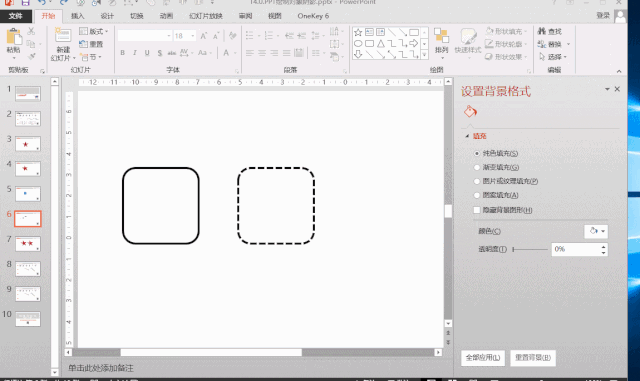Click the Justify alignment icon
This screenshot has height=381, width=640.
pyautogui.click(x=287, y=53)
